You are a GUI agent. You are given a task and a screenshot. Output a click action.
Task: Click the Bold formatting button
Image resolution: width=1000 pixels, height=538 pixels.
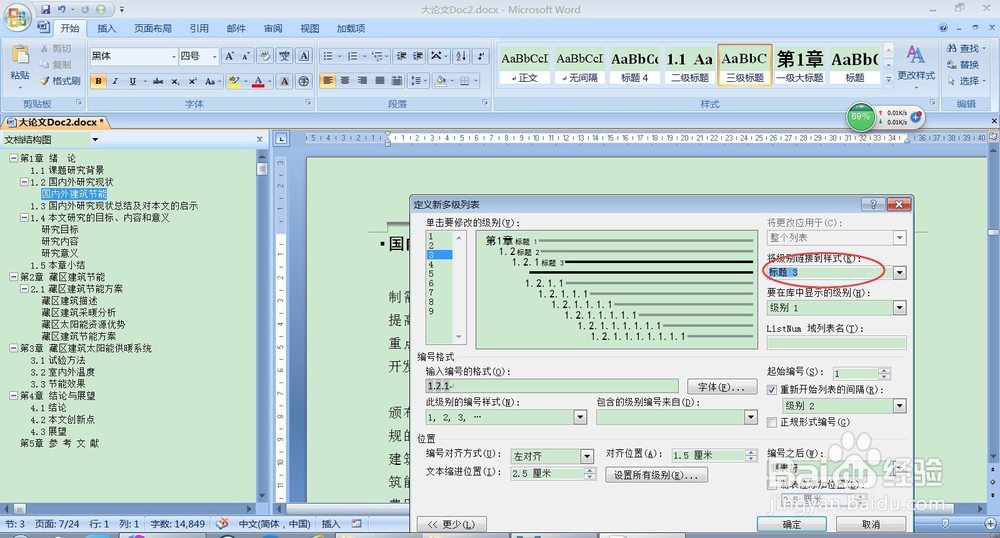pyautogui.click(x=98, y=81)
